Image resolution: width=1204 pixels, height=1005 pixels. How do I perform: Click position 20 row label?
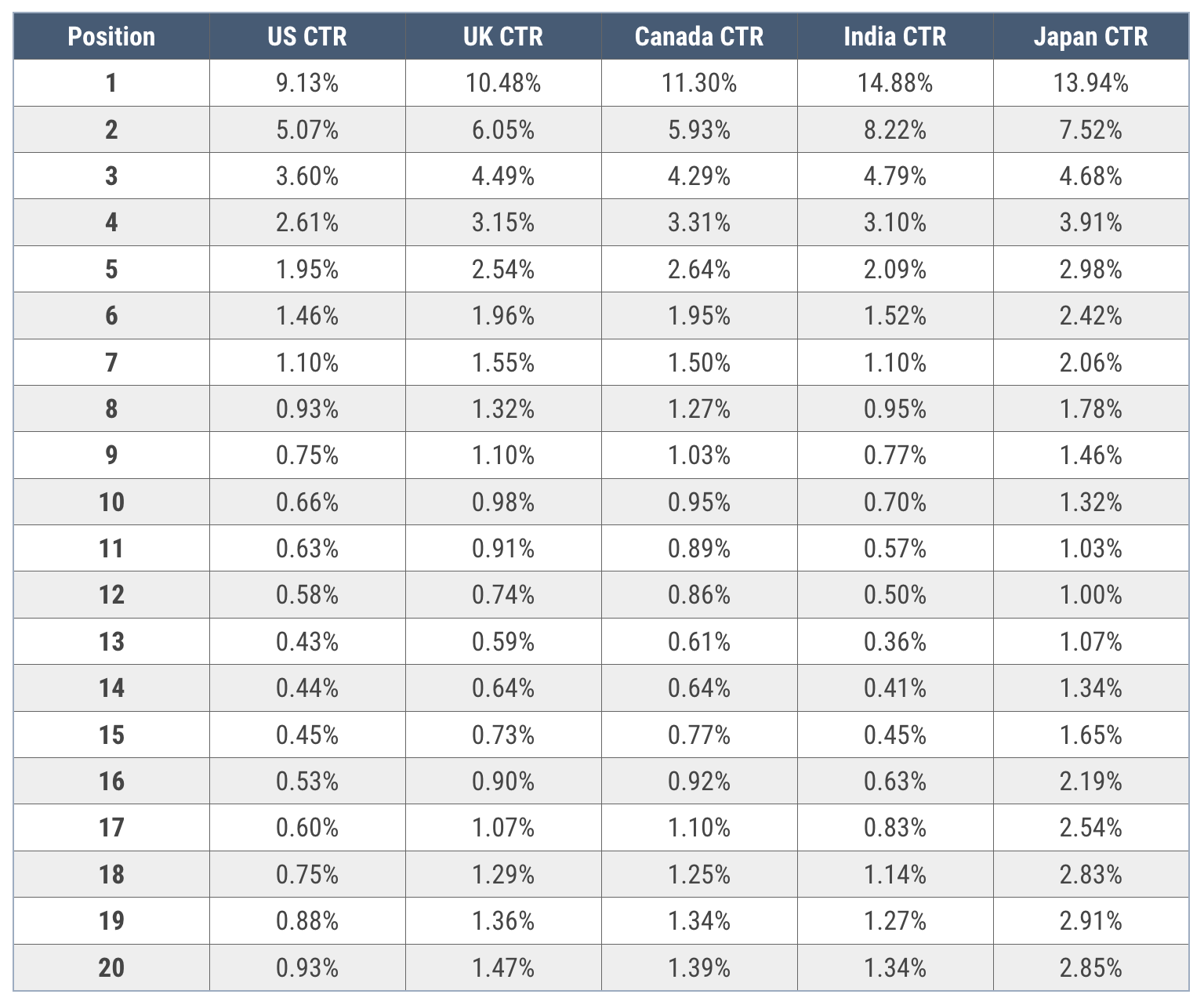point(111,968)
